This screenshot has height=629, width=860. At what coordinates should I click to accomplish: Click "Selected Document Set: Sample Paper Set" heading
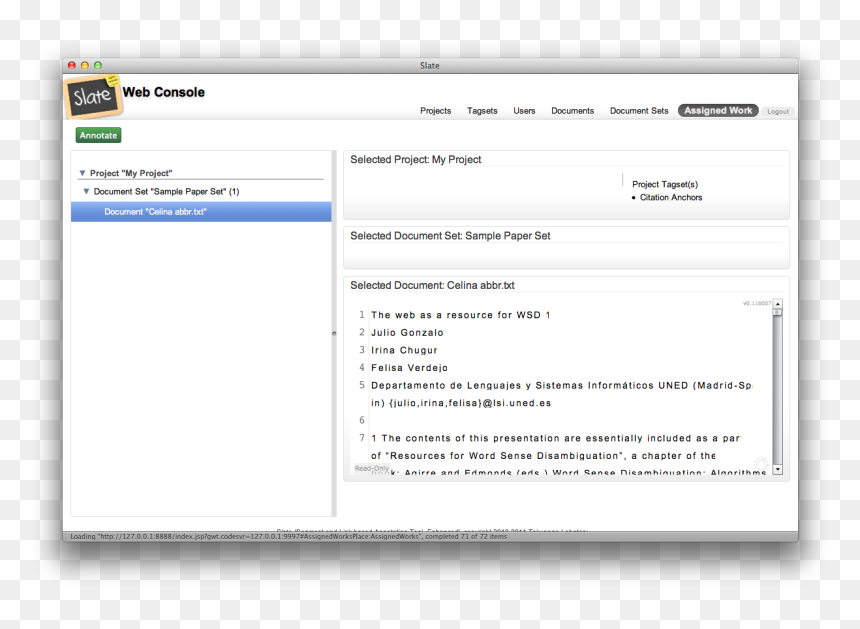point(450,236)
